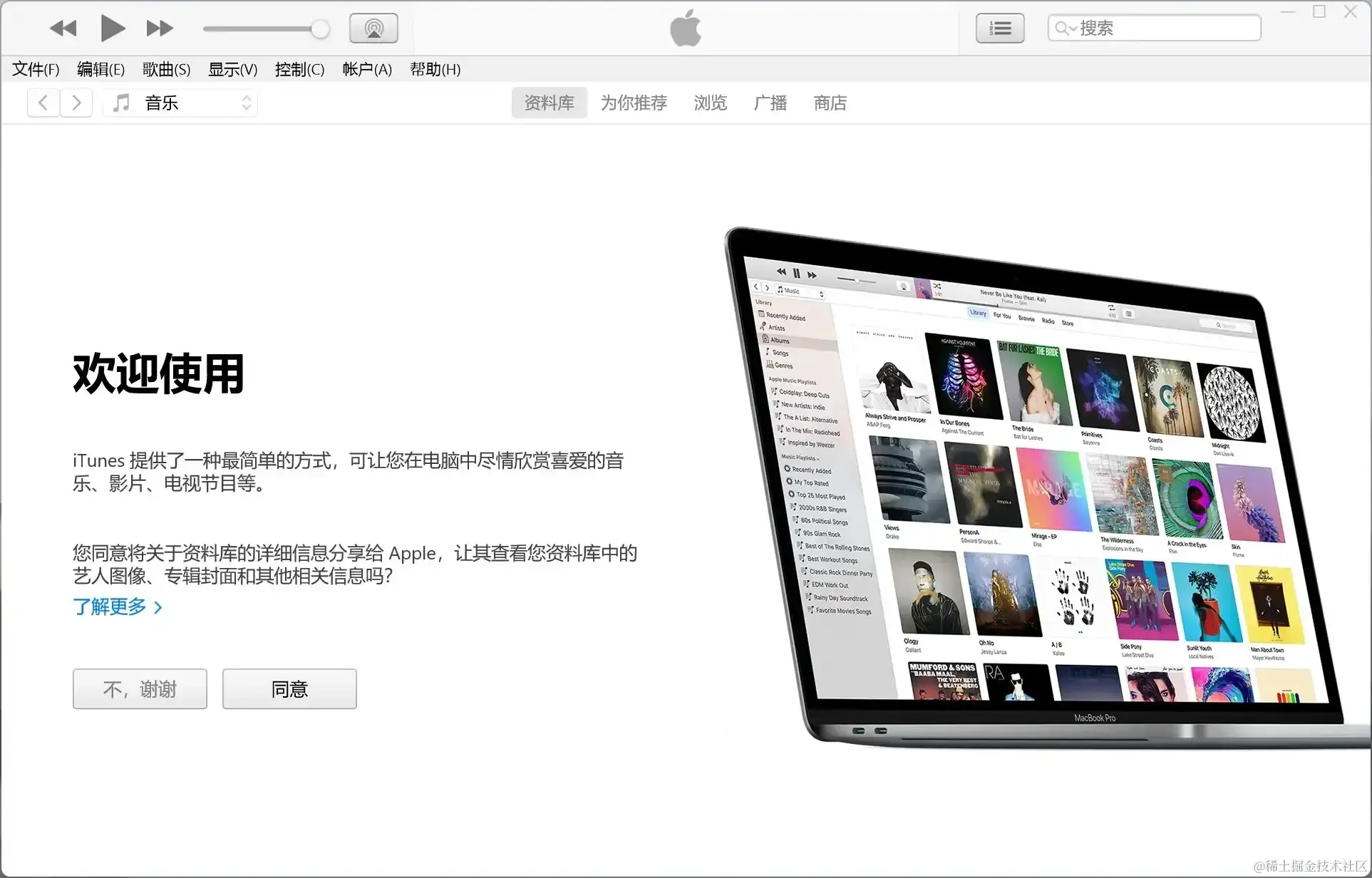Open the Up Next list button

click(999, 29)
